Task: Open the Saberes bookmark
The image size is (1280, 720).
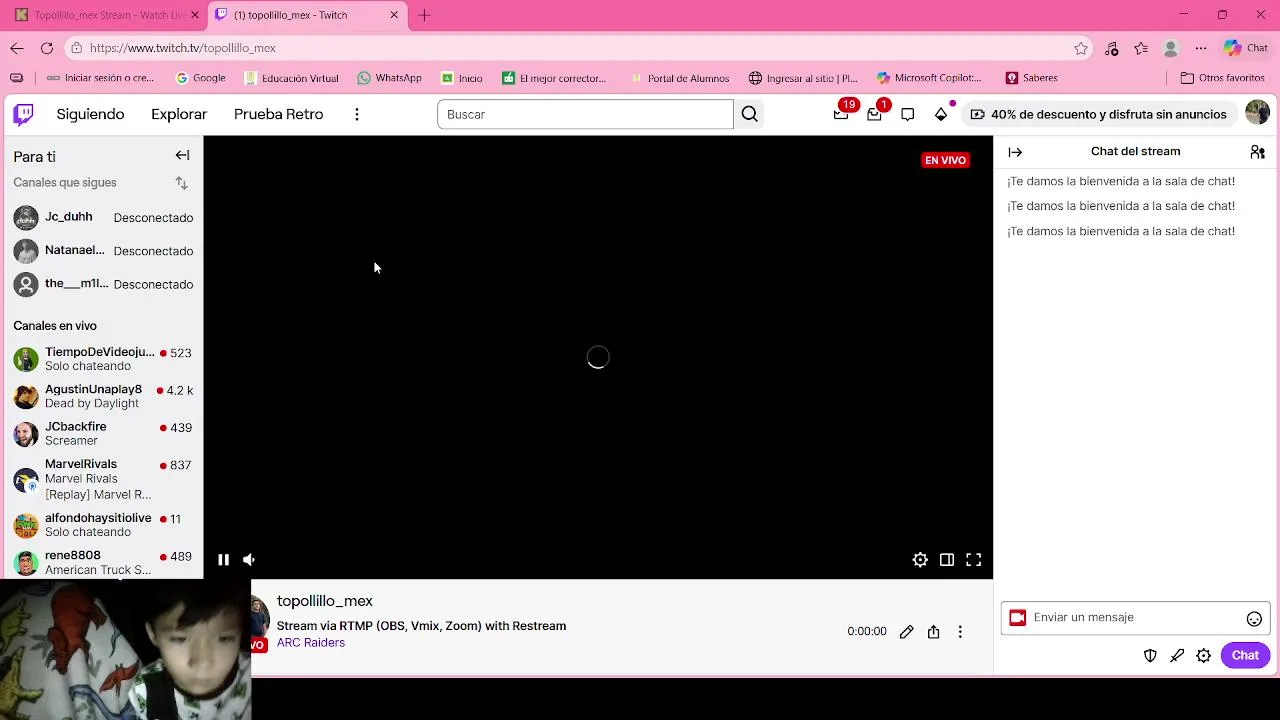Action: [x=1031, y=78]
